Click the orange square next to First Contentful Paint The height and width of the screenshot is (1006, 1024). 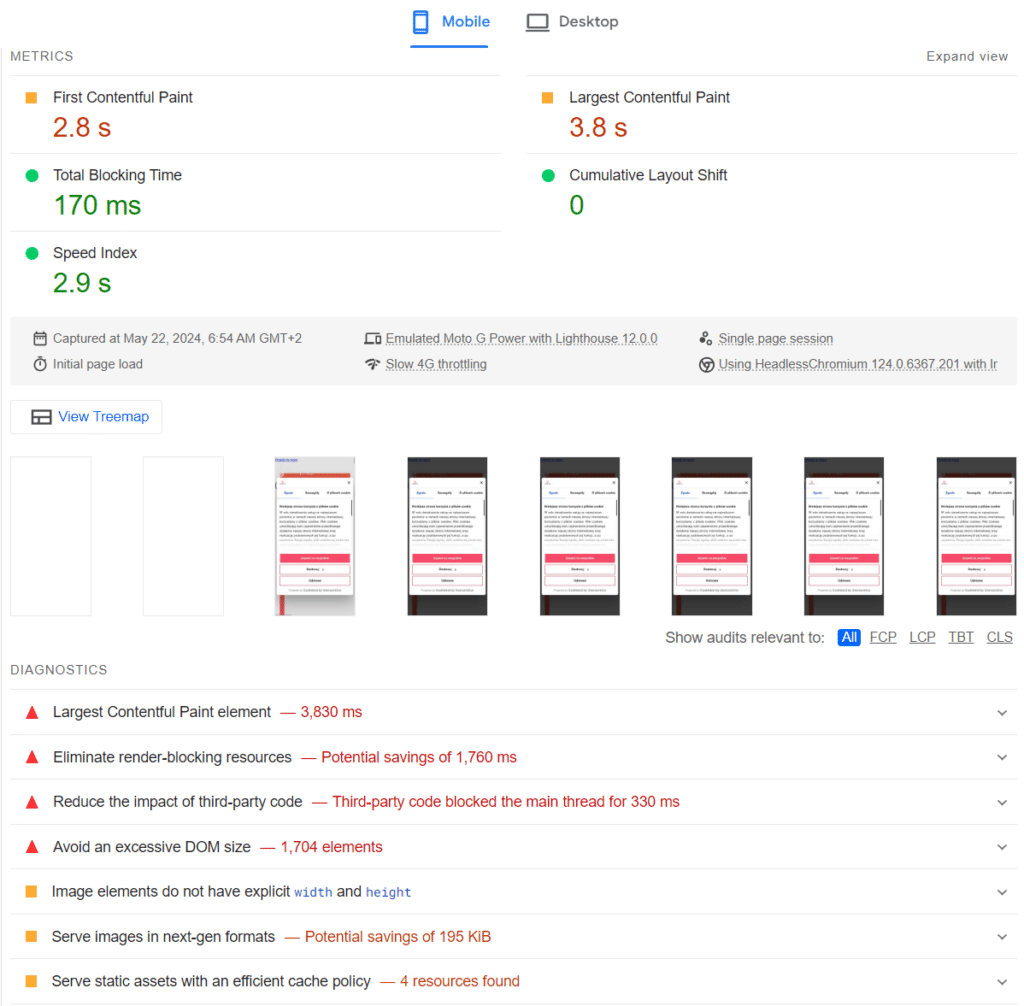tap(31, 97)
